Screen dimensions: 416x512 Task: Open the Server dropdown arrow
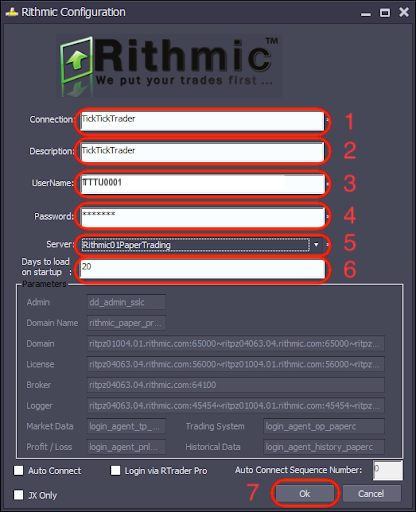pos(316,245)
